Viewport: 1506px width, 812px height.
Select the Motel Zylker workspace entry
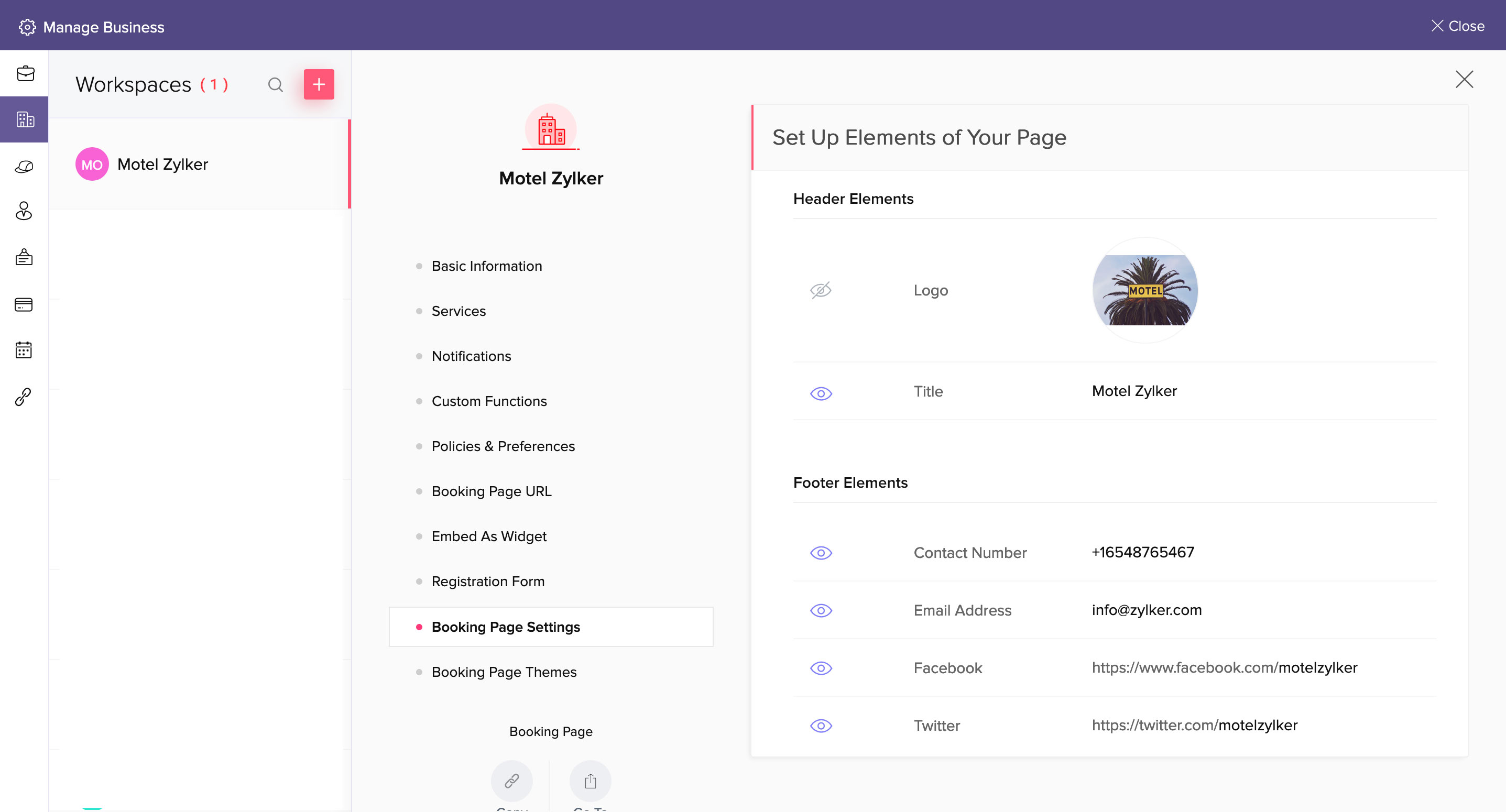162,164
